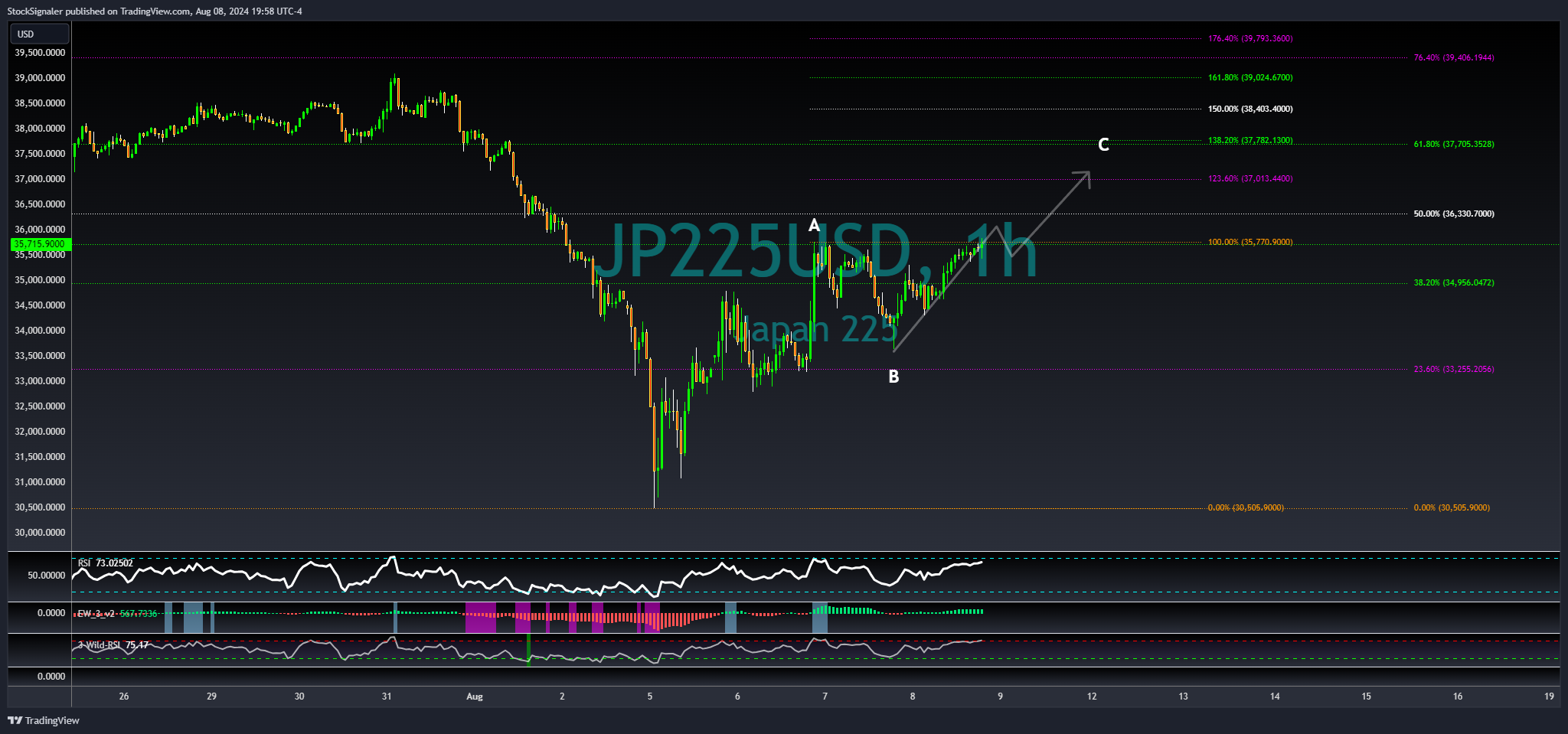The image size is (1568, 734).
Task: Click the 33,000.0000 price axis label
Action: click(40, 381)
